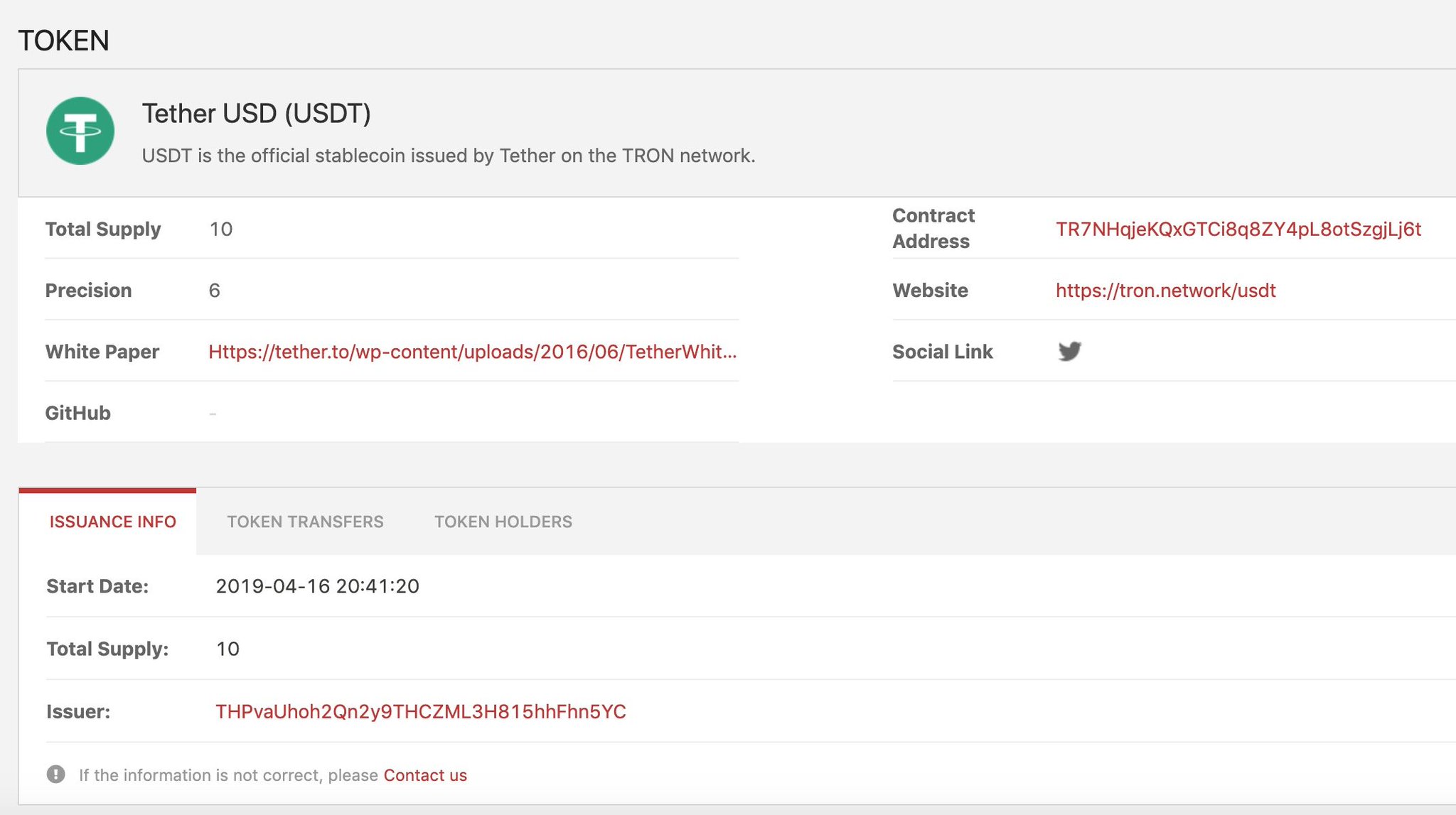Click the Contact us link
This screenshot has height=815, width=1456.
[x=425, y=775]
